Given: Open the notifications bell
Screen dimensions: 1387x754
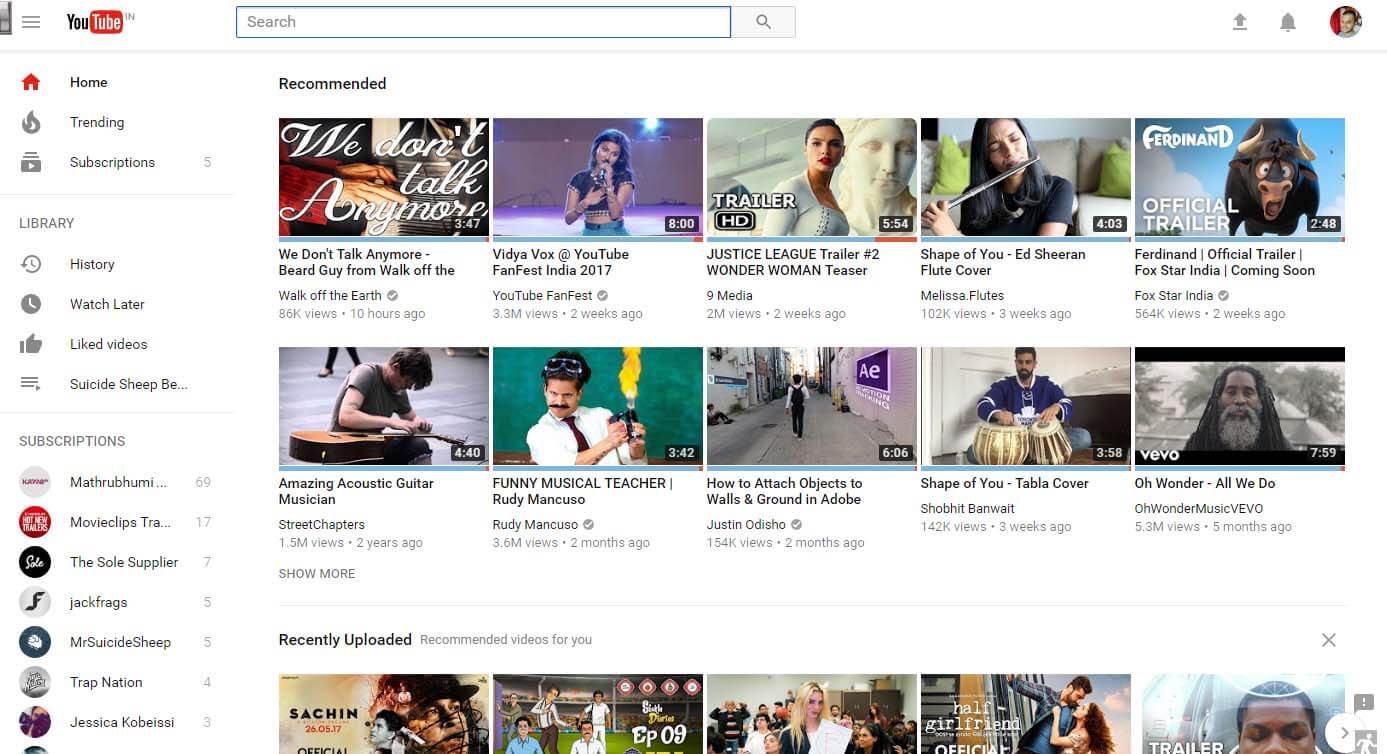Looking at the screenshot, I should click(1288, 22).
